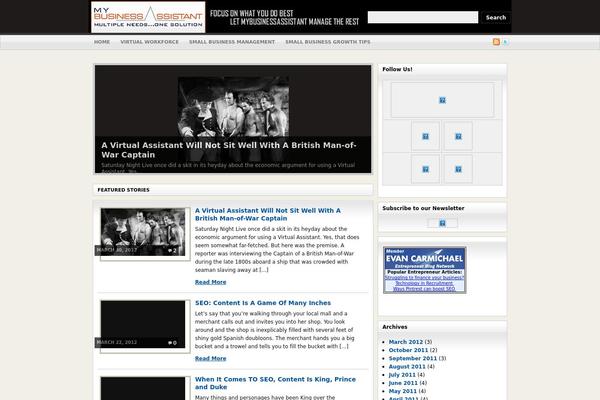Open the August 2011 archive
This screenshot has height=400, width=600.
(407, 367)
